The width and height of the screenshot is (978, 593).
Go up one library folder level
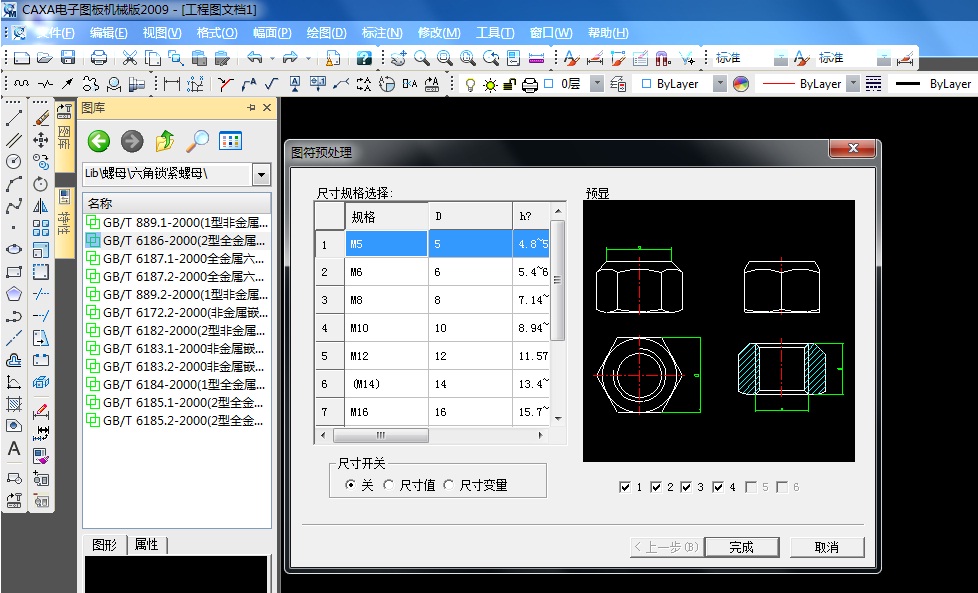point(165,142)
